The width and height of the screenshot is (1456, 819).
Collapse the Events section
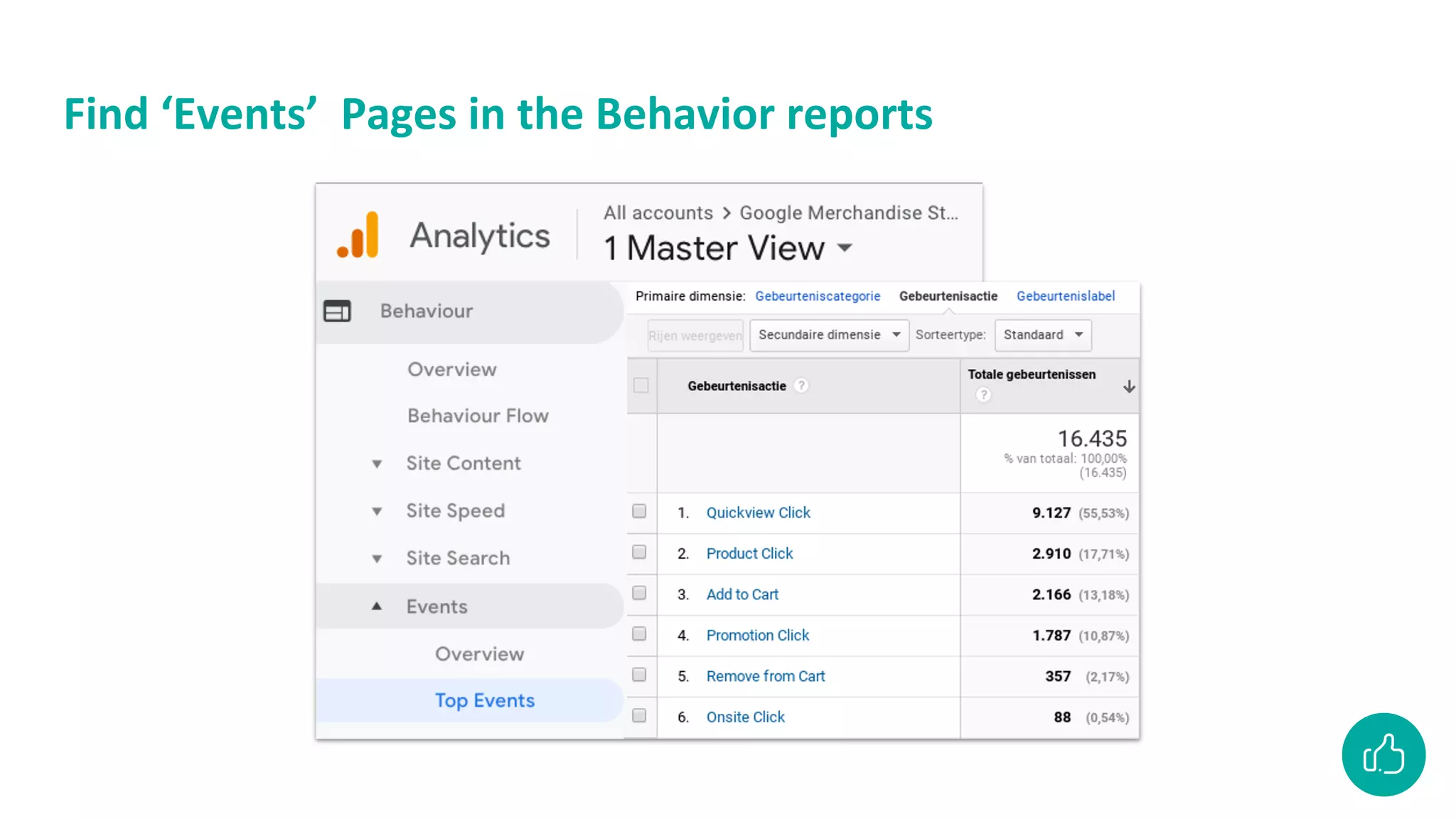377,606
